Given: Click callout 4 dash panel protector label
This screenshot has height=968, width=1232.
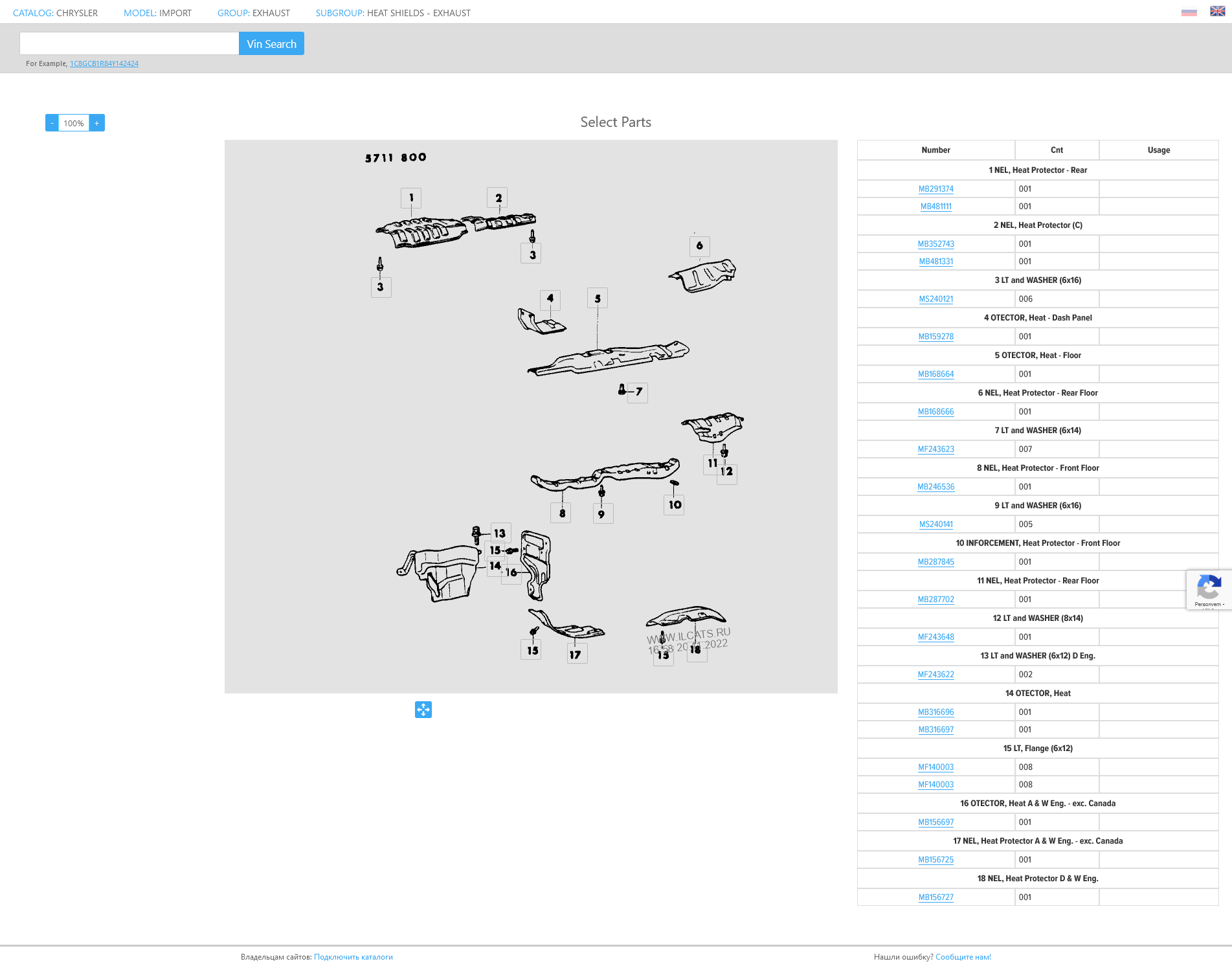Looking at the screenshot, I should tap(550, 298).
